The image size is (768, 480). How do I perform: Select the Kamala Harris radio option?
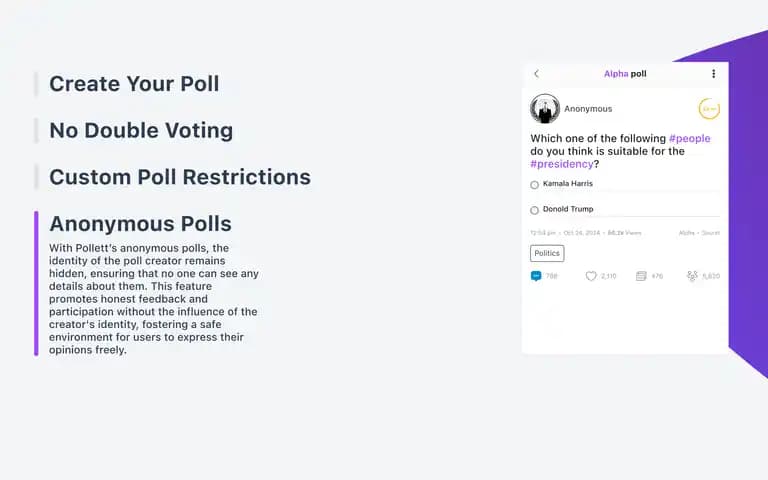[x=534, y=185]
